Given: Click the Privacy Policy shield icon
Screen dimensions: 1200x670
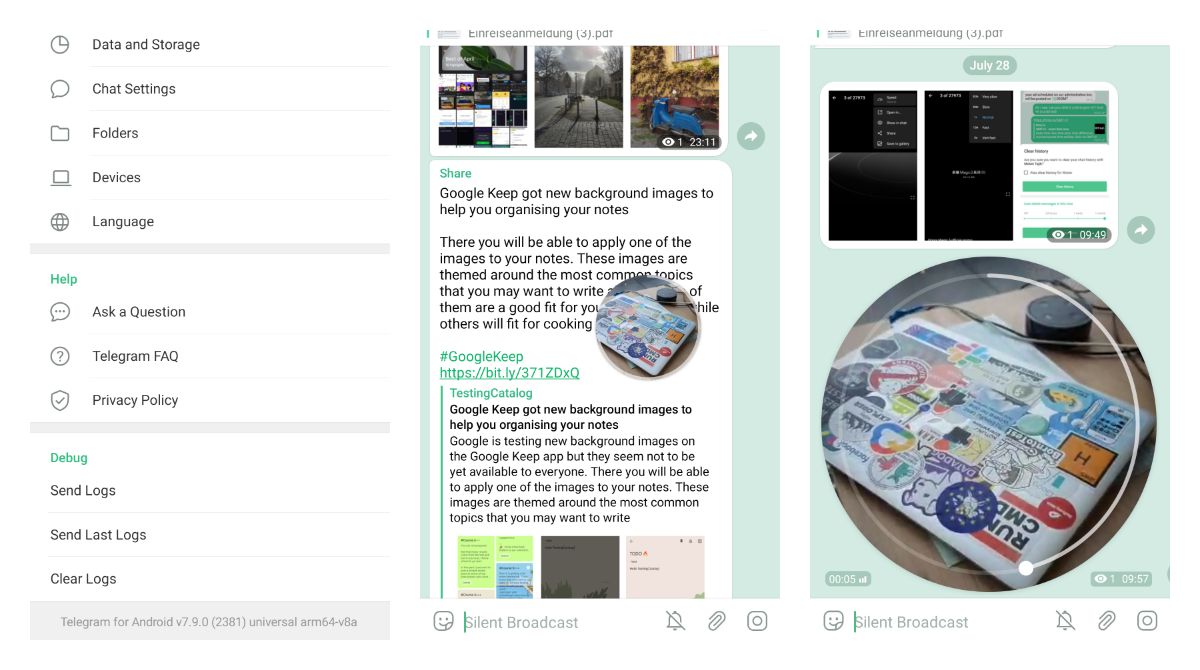Looking at the screenshot, I should click(60, 400).
